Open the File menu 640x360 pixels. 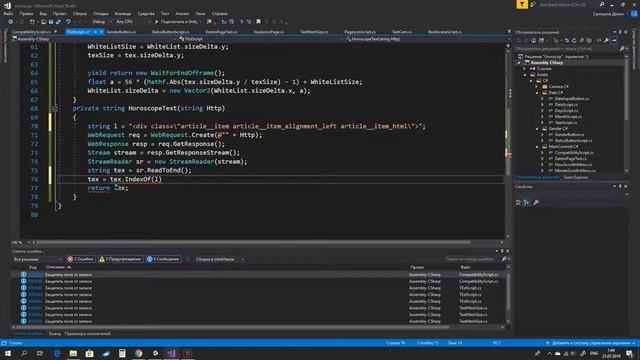pos(8,13)
